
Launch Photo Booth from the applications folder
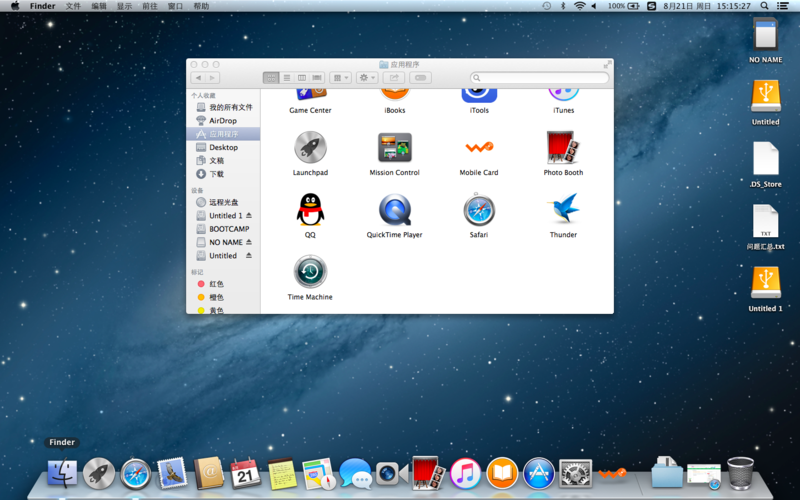point(563,148)
